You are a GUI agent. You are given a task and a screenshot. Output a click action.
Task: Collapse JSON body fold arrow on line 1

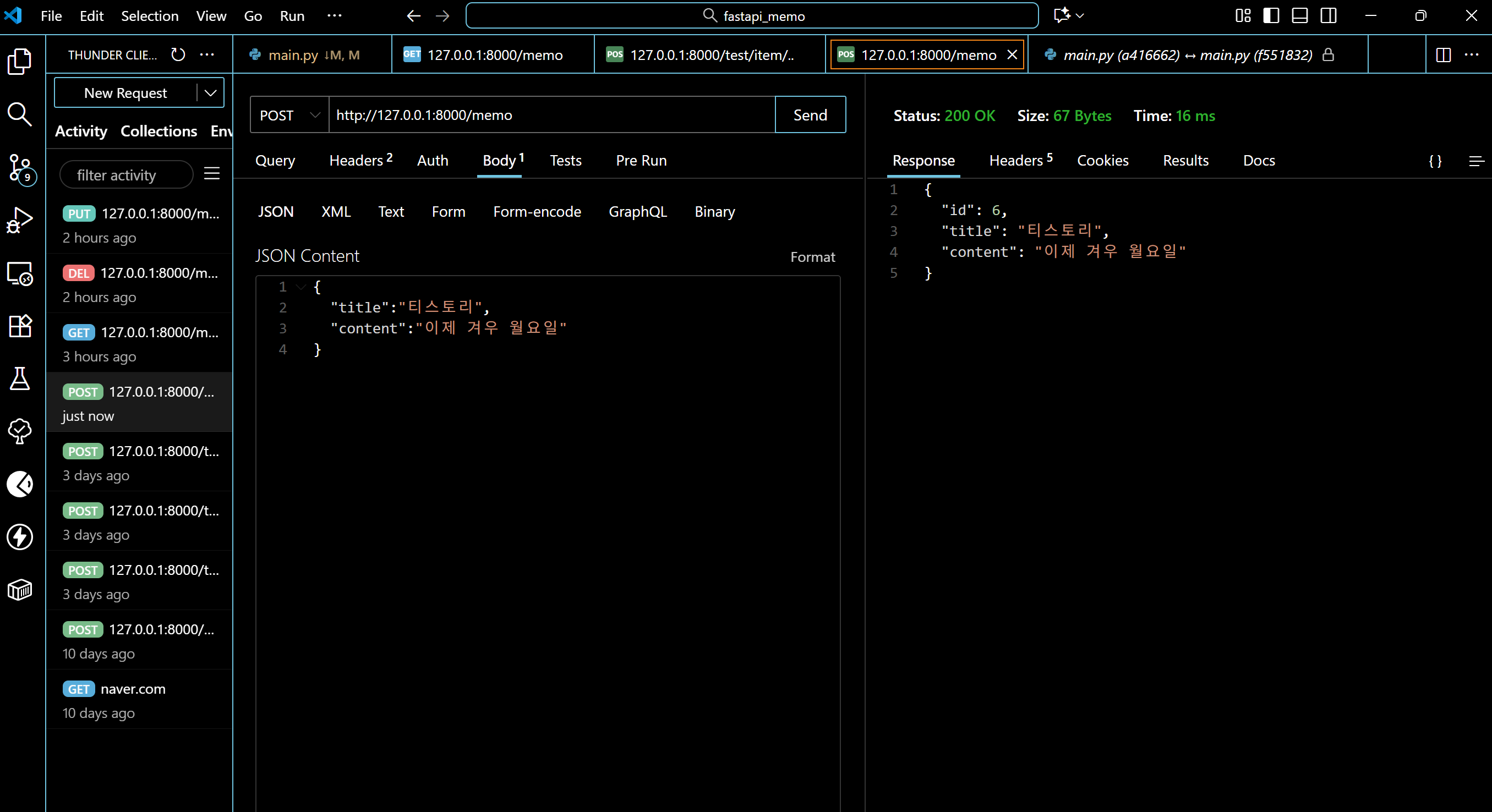point(300,286)
